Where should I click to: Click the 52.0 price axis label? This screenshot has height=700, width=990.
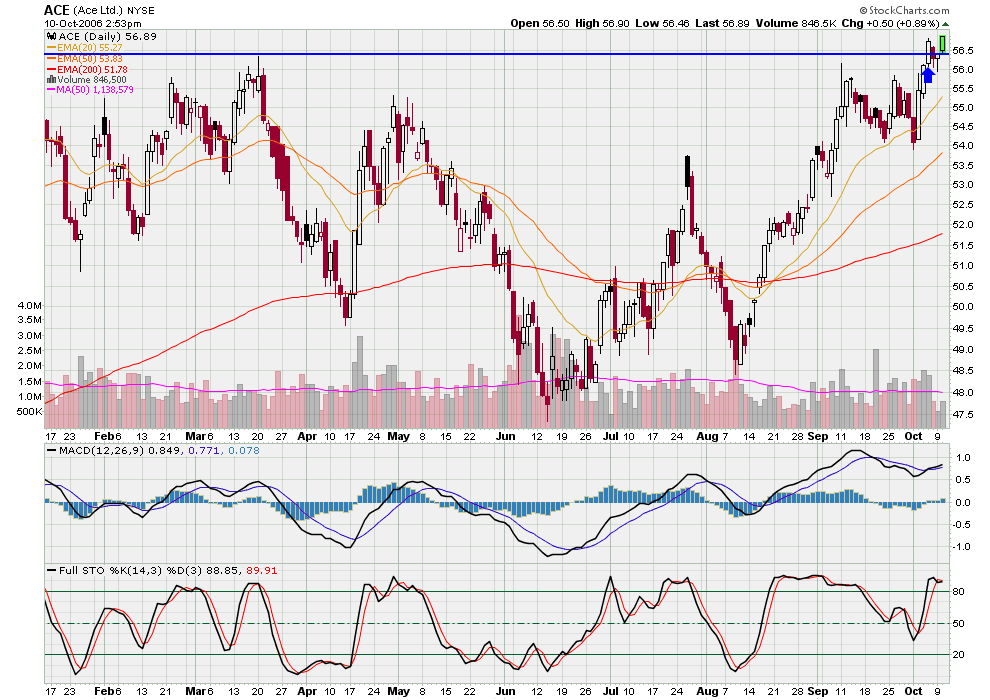(963, 225)
